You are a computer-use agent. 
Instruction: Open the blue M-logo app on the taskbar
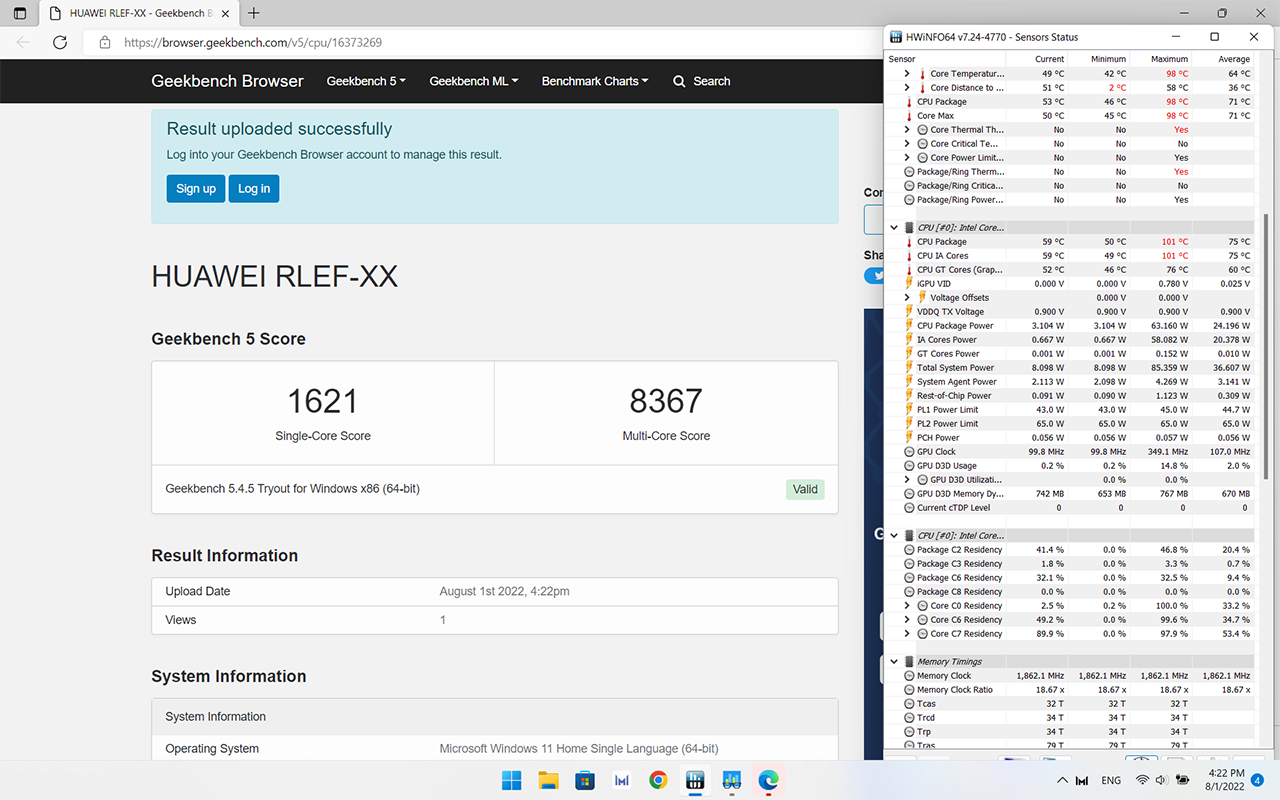621,780
